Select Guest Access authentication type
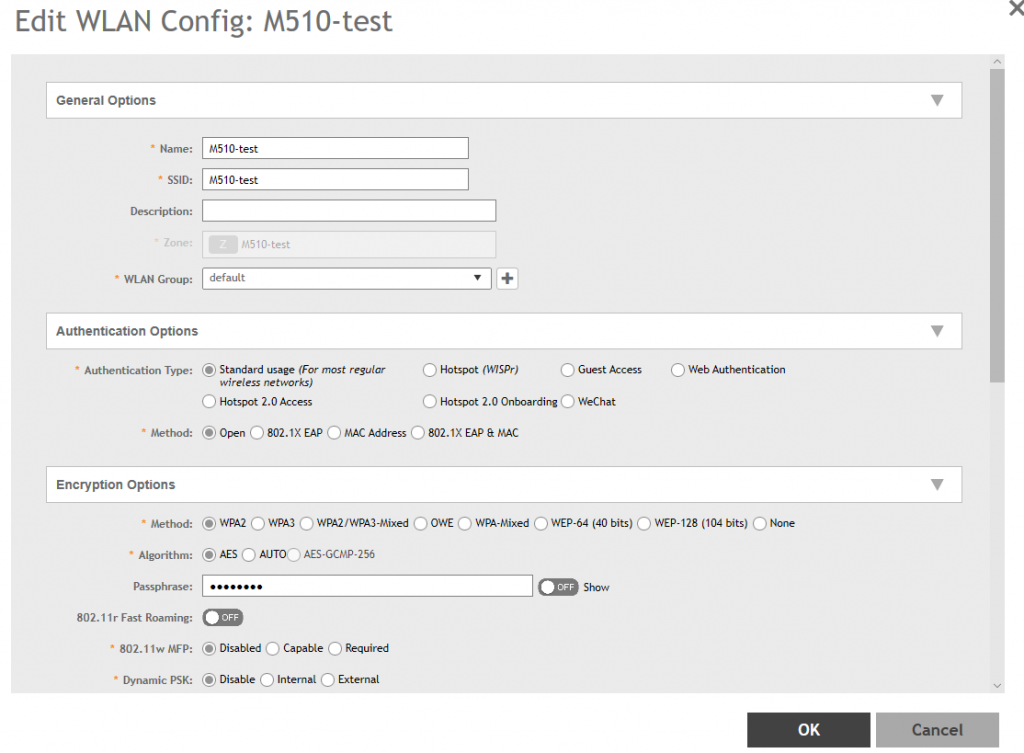The image size is (1024, 753). [568, 370]
